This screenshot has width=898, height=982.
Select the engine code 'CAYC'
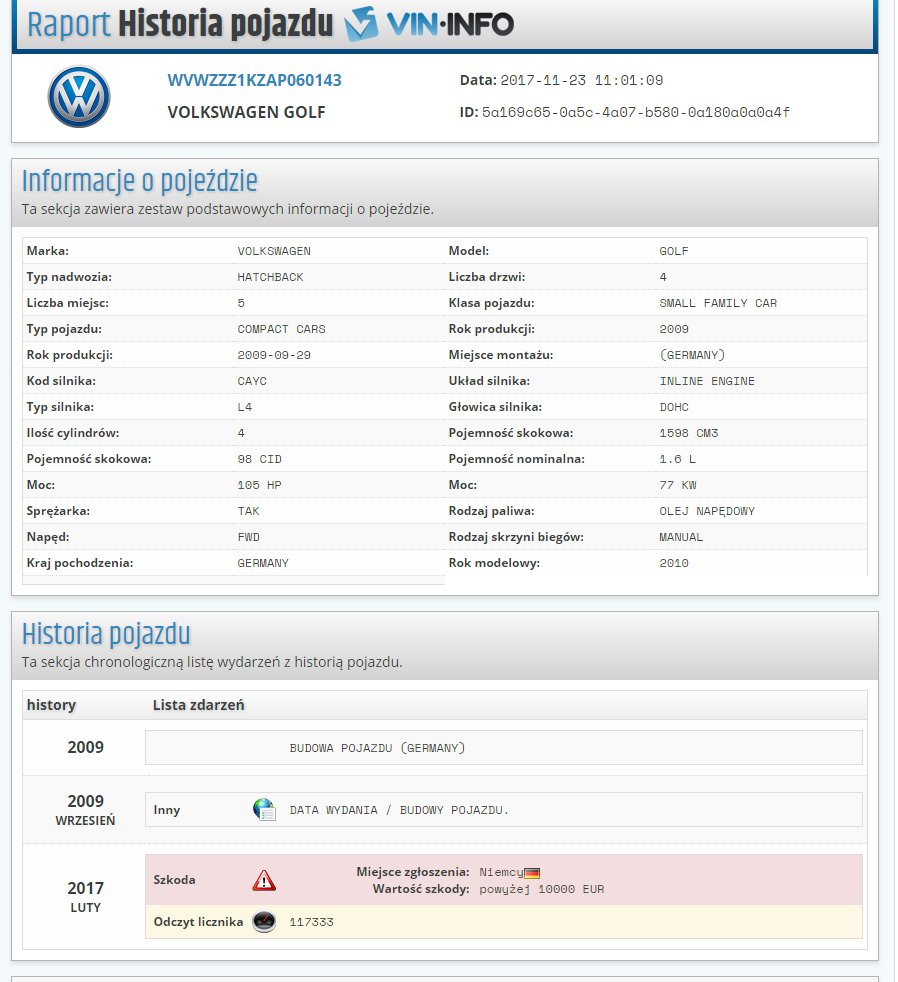(252, 381)
